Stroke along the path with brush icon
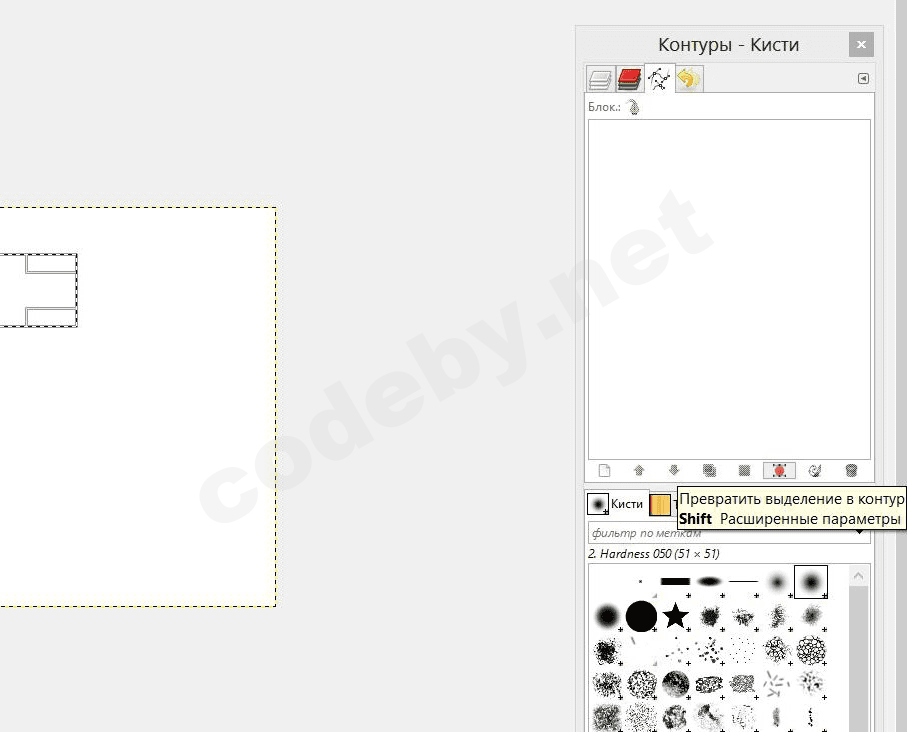Screen dimensions: 907x732 point(815,470)
